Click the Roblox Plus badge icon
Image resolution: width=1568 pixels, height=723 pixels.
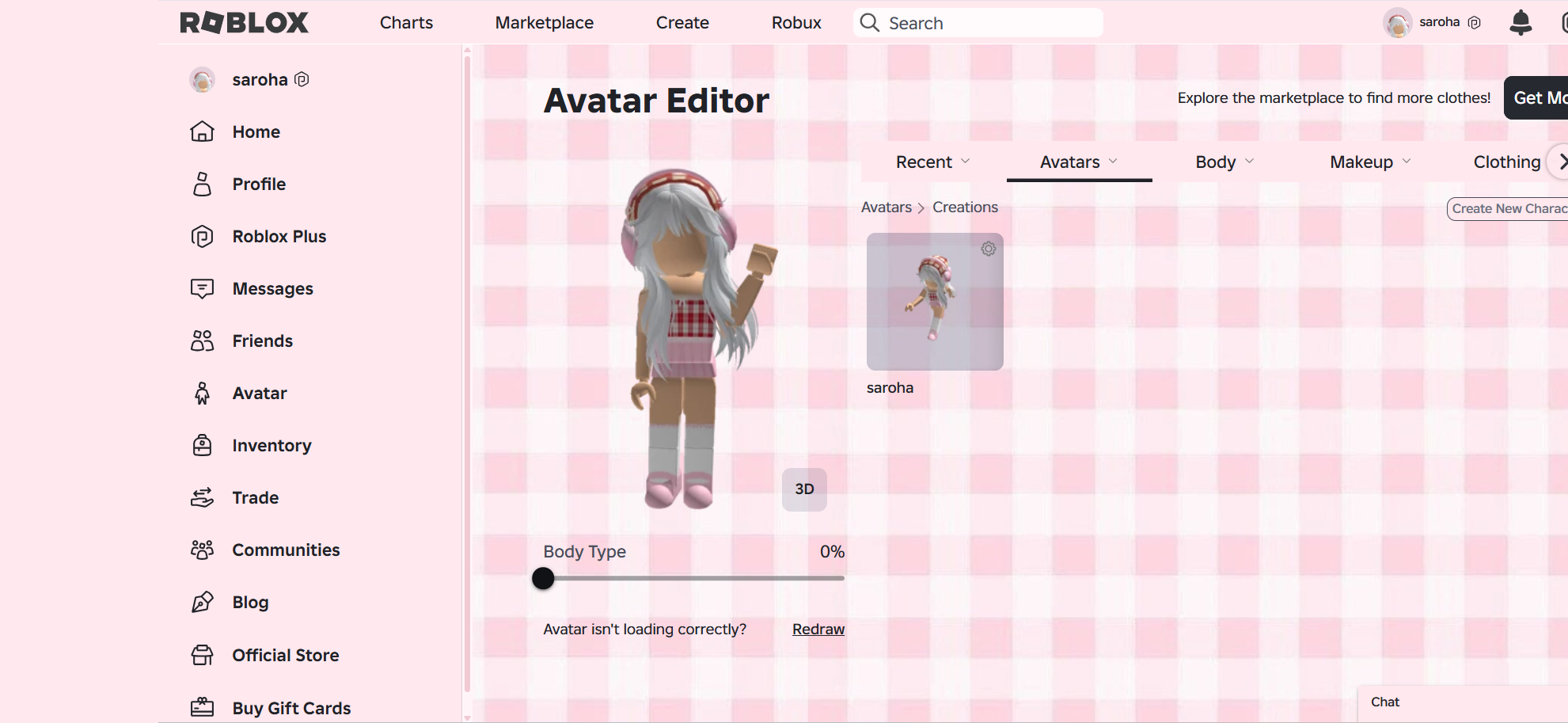202,236
